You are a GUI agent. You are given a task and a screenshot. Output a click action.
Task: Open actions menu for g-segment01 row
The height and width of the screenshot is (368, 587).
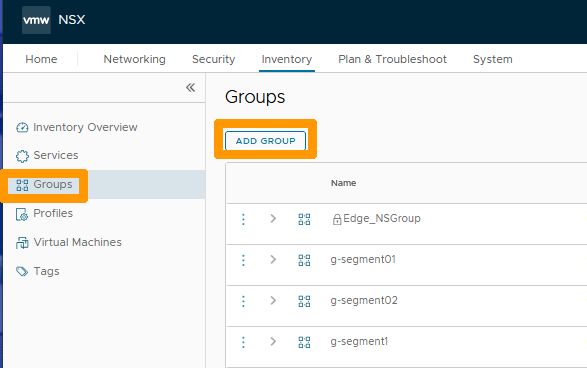pos(243,260)
